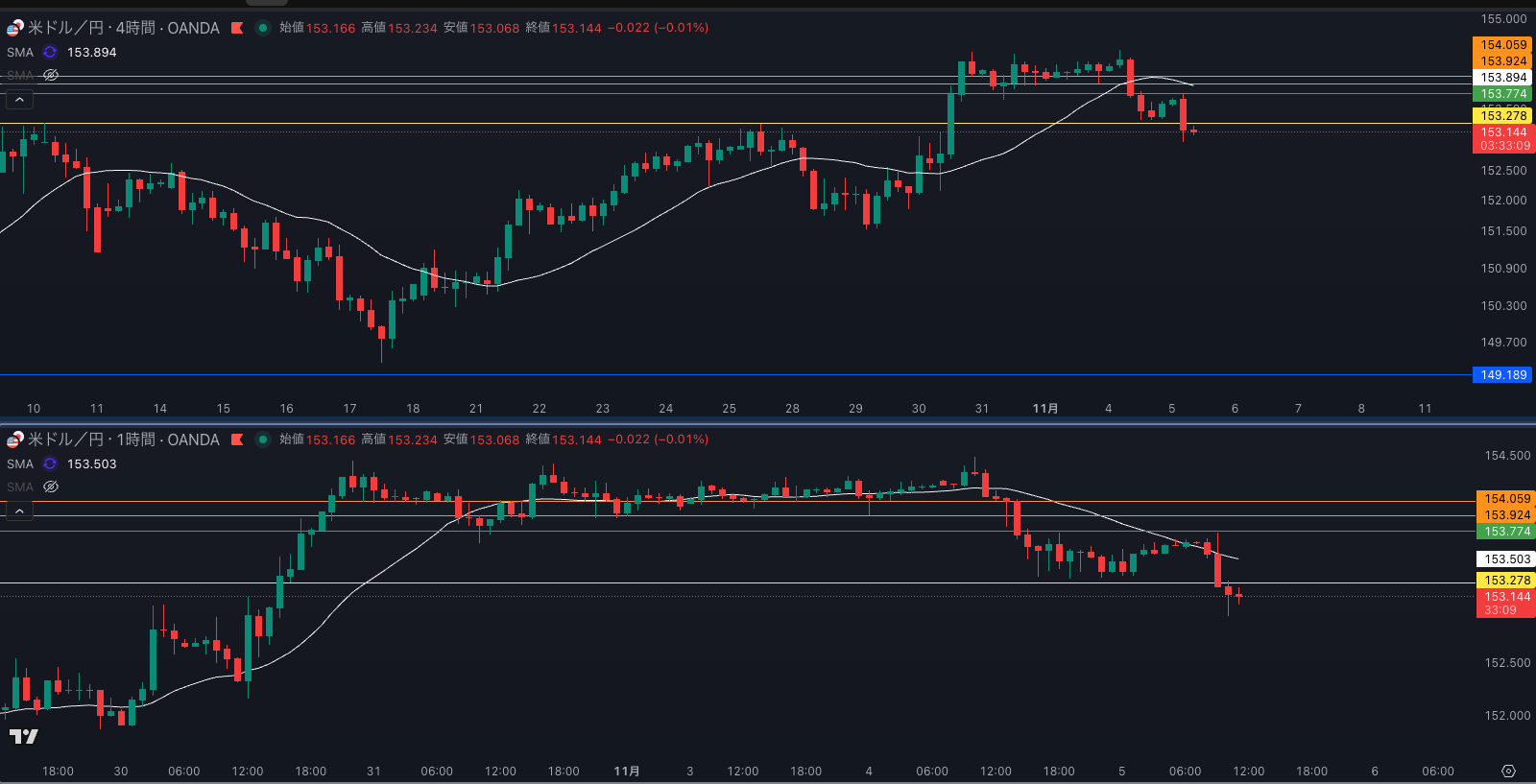Viewport: 1536px width, 784px height.
Task: Click the yellow 153.278 price label on top chart
Action: coord(1502,116)
